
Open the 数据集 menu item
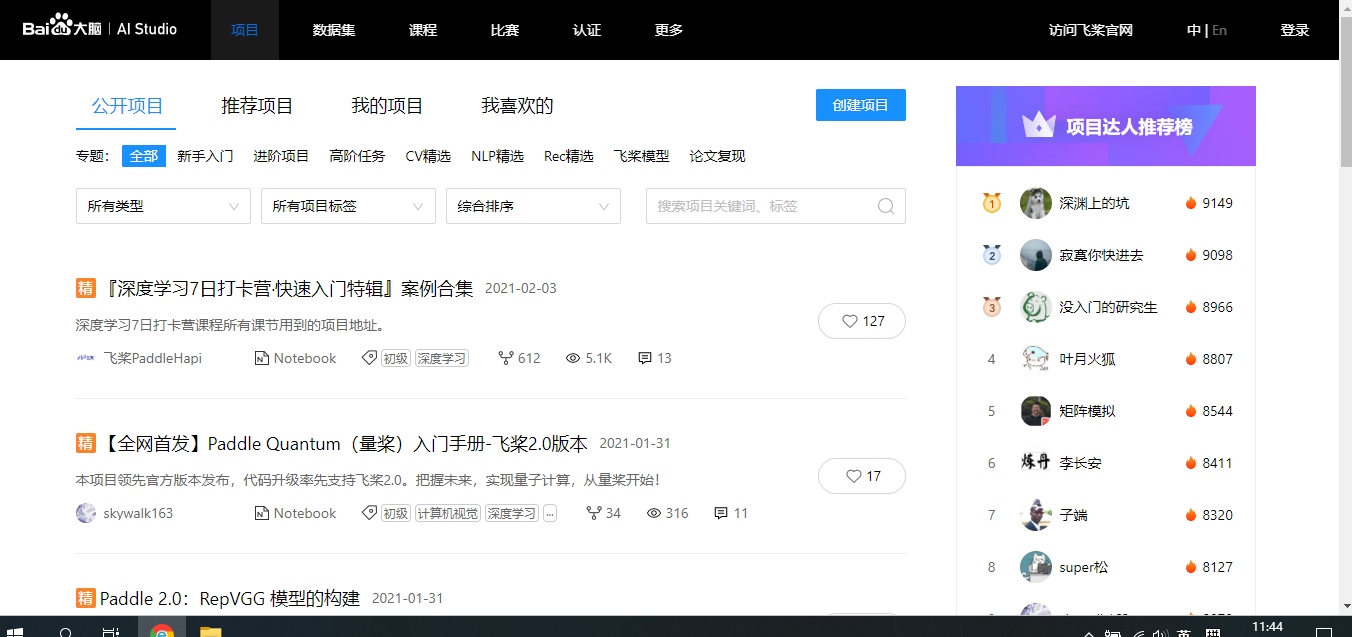pyautogui.click(x=334, y=30)
